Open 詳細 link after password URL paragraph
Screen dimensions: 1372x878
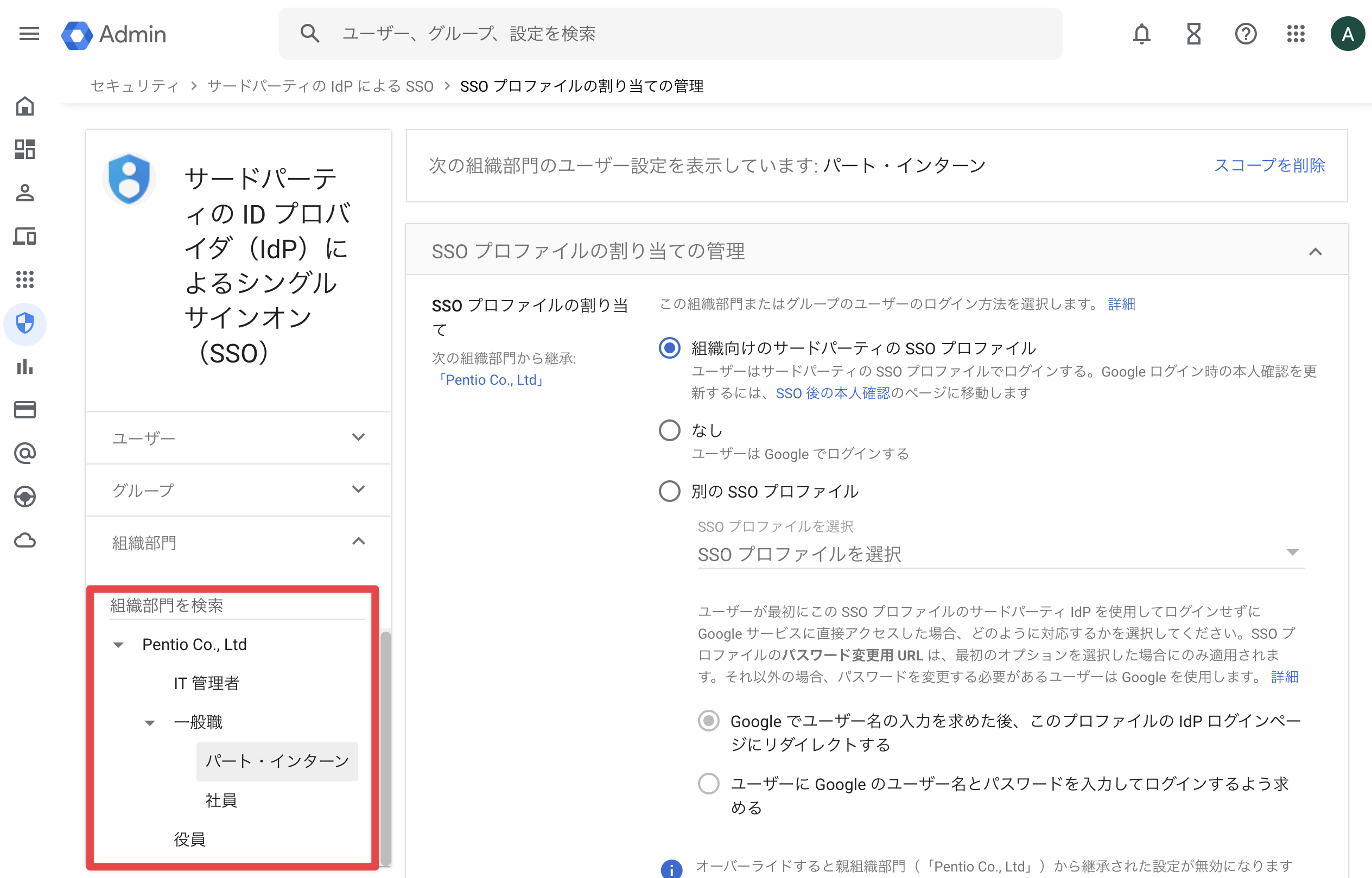pos(1284,677)
